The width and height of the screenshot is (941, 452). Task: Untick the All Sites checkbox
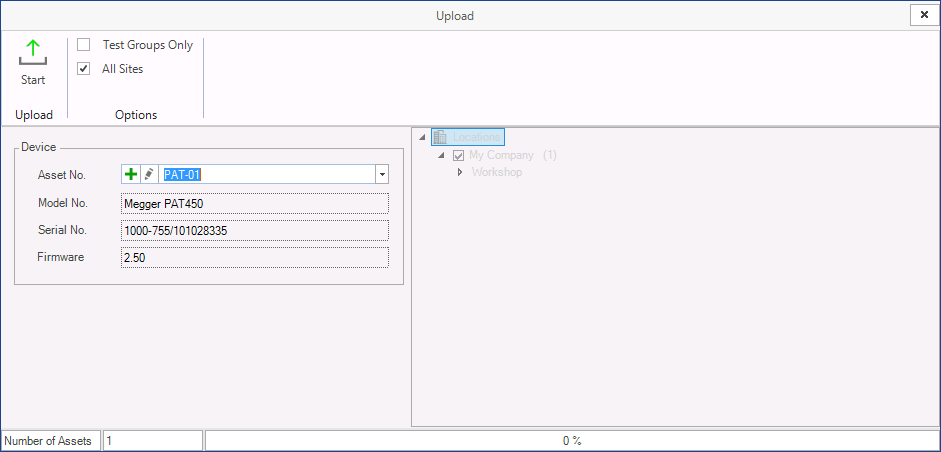[x=83, y=69]
